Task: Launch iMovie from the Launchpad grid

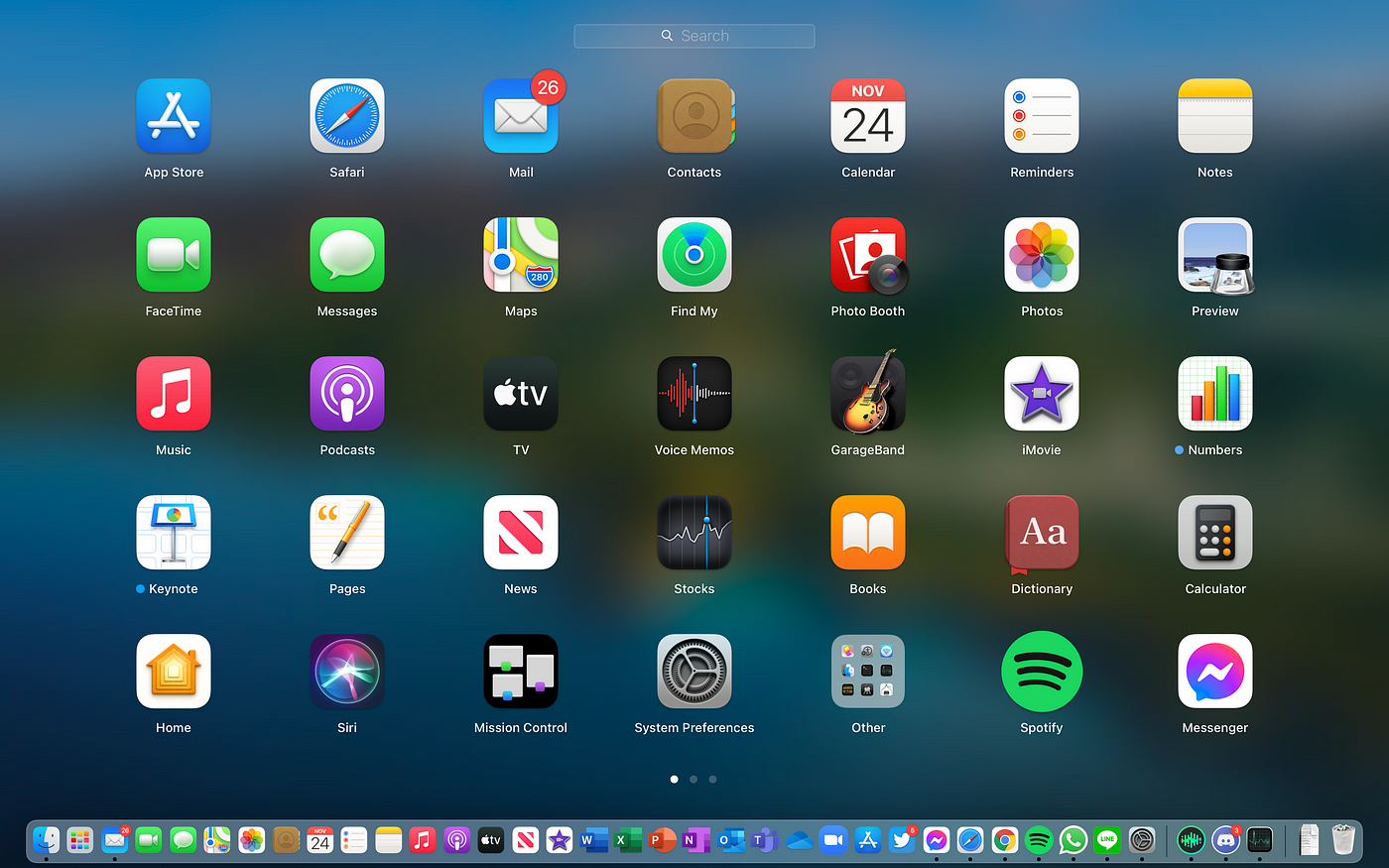Action: [x=1042, y=394]
